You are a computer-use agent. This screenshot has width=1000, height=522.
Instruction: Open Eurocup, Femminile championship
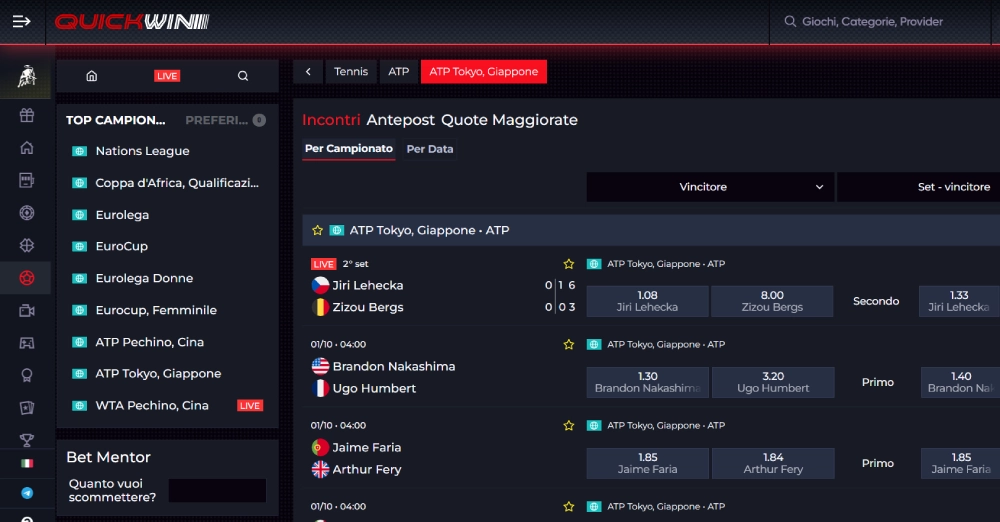click(x=156, y=310)
